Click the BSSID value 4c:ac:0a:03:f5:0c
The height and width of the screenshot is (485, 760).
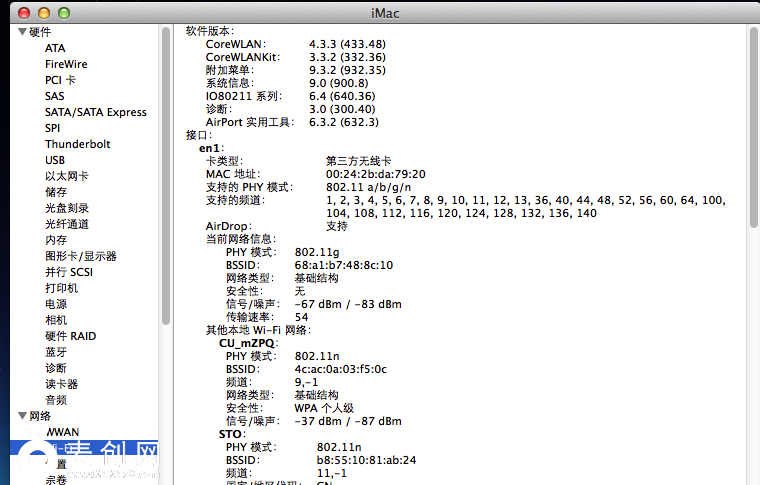(x=340, y=369)
